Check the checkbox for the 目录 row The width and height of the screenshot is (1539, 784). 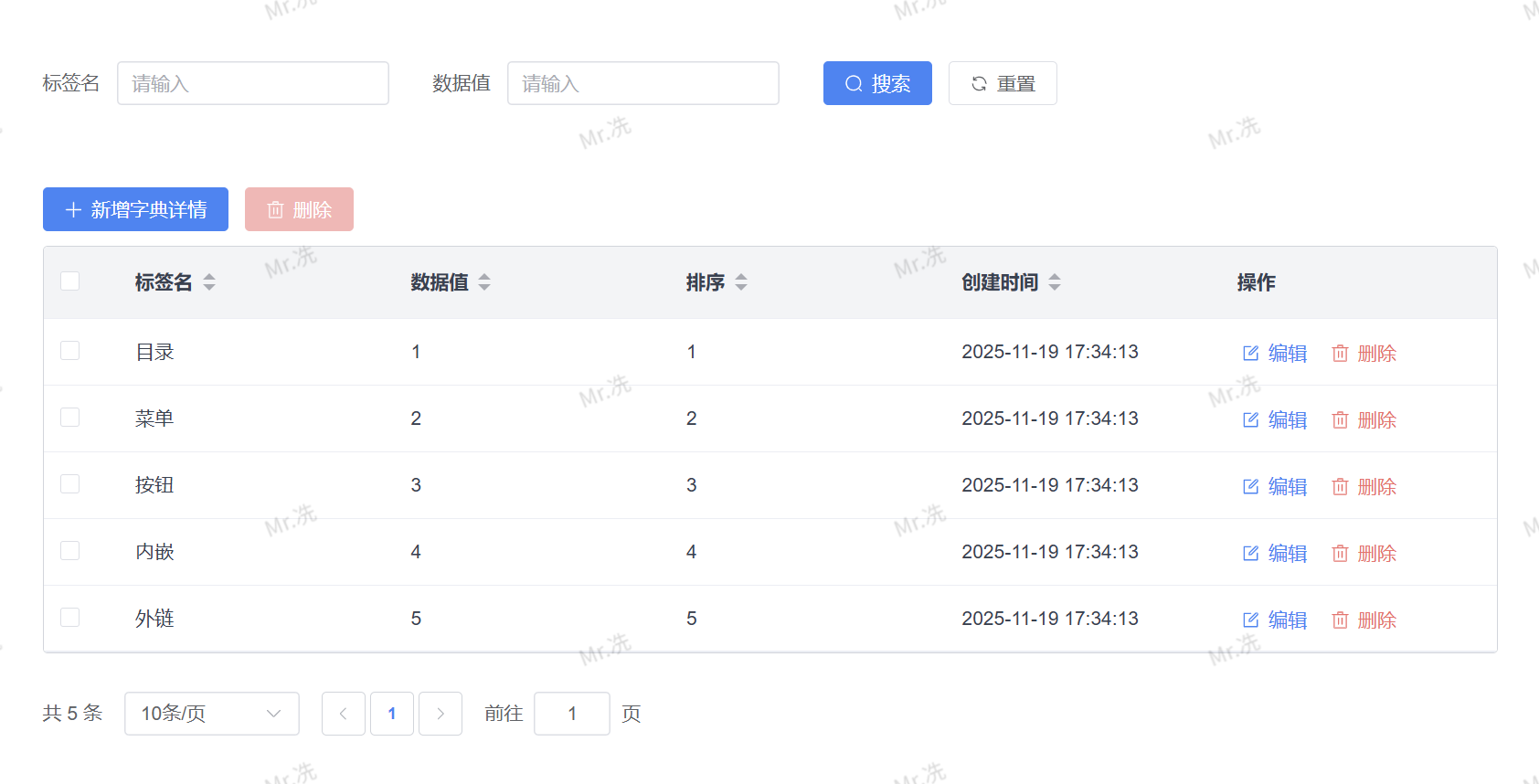tap(69, 350)
